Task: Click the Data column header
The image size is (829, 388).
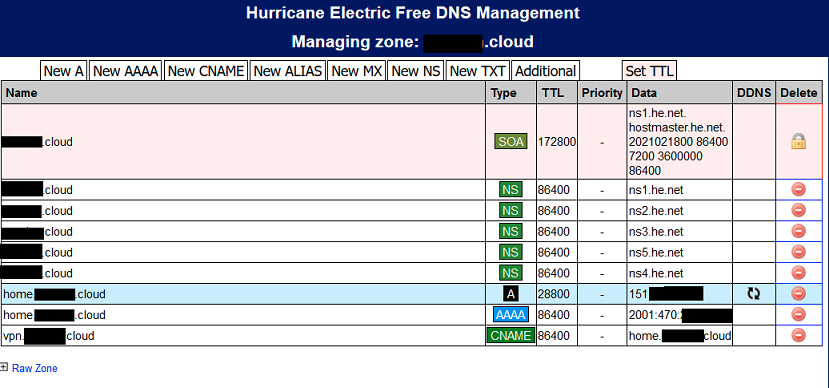Action: pos(679,93)
